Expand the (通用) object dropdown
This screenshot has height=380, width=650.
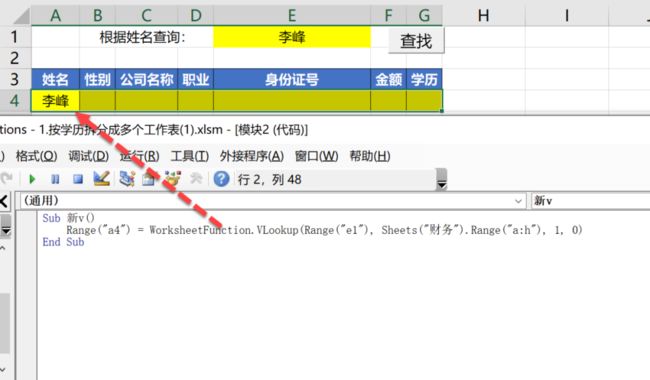[518, 201]
